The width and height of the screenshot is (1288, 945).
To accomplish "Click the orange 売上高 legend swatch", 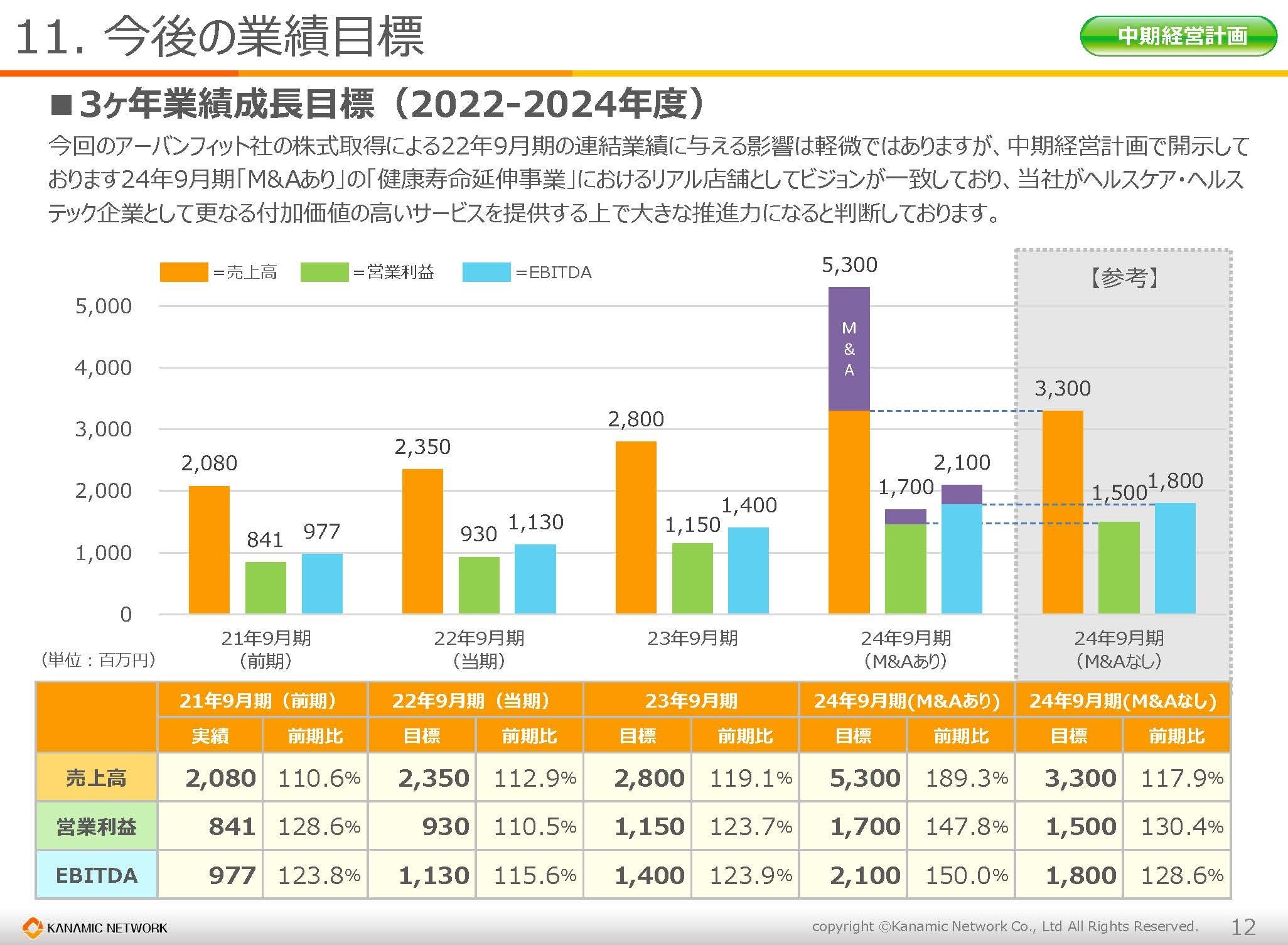I will click(x=183, y=273).
